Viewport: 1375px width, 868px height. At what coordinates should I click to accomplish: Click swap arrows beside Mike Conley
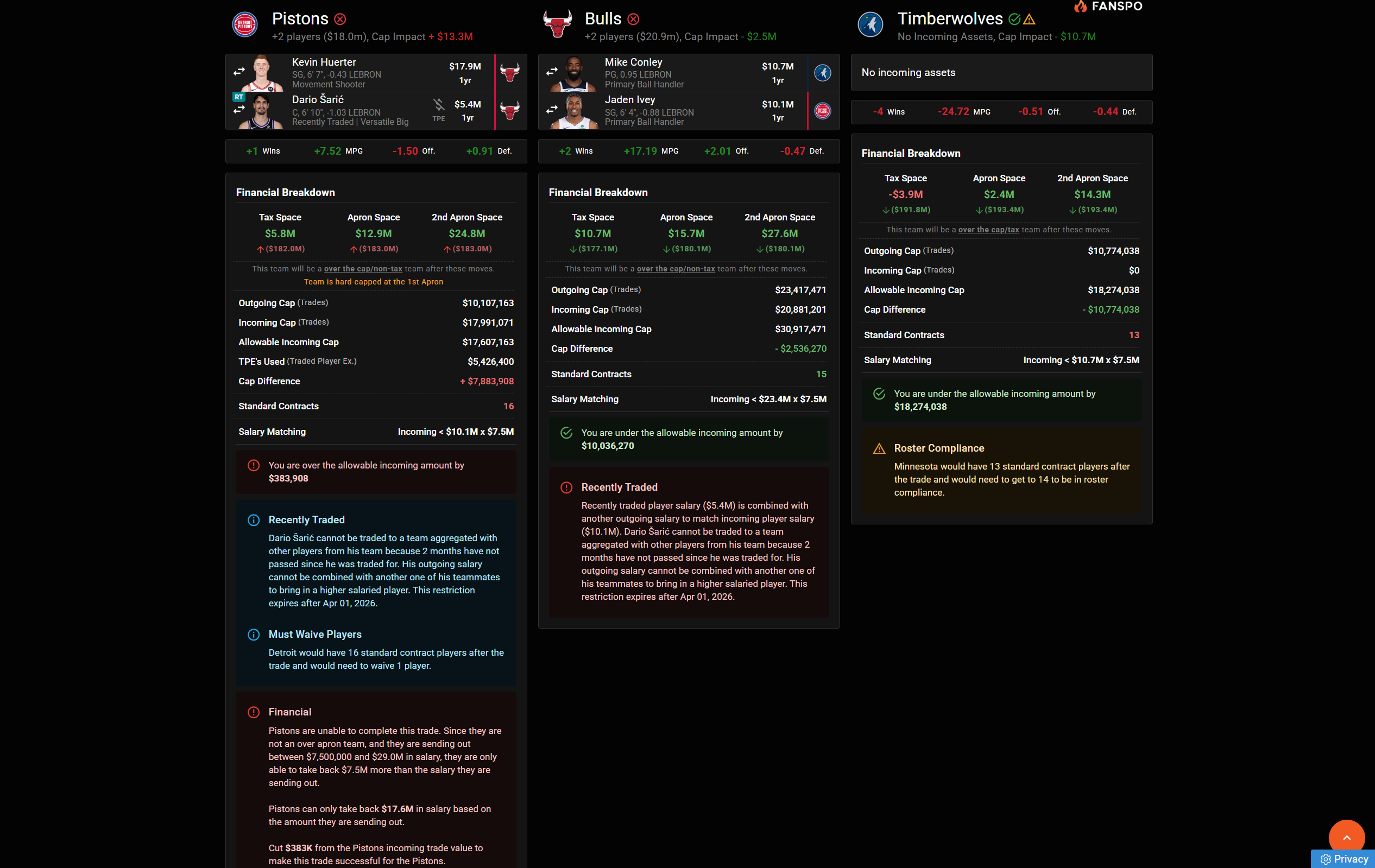pyautogui.click(x=552, y=71)
